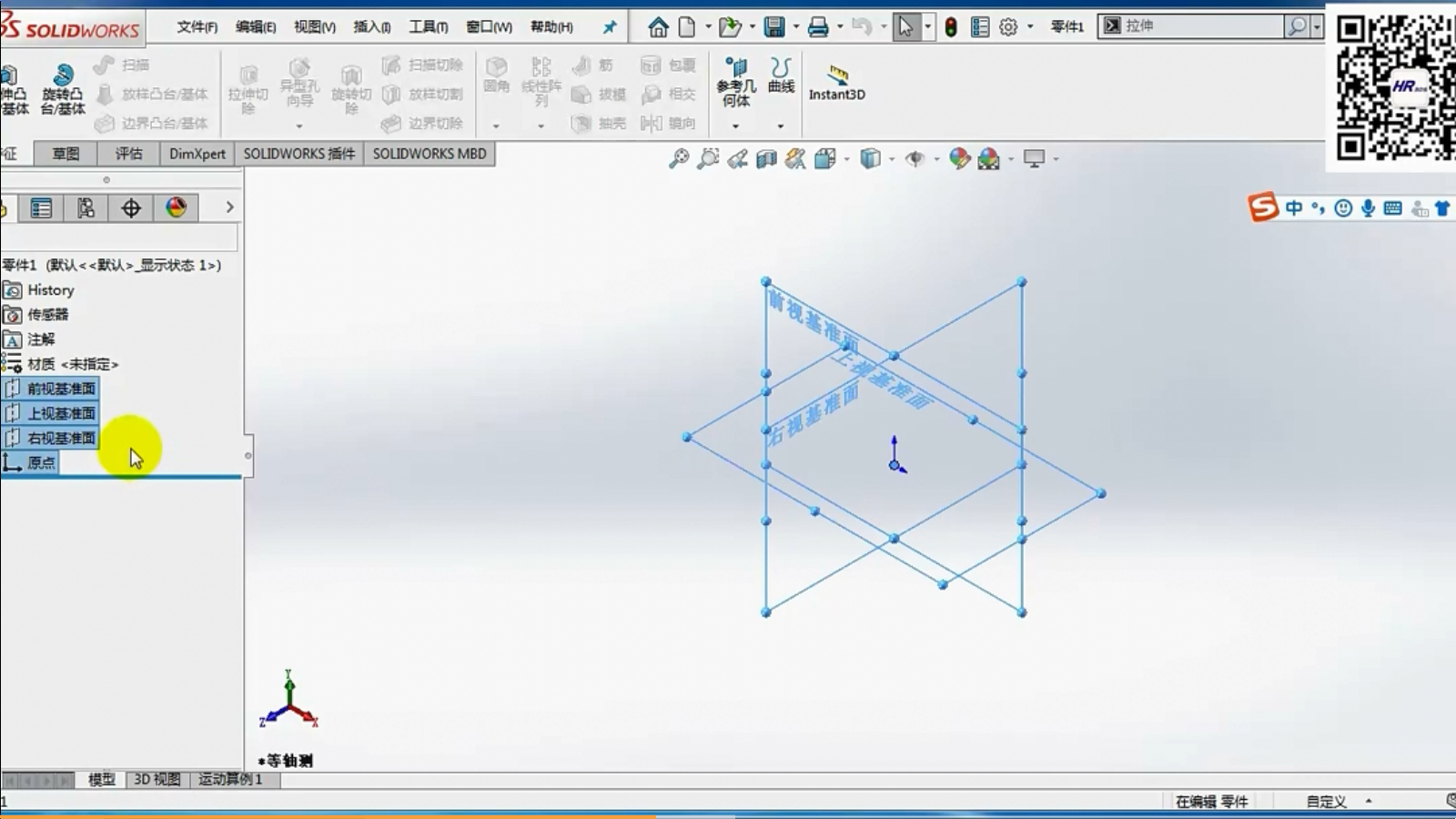Toggle the Instant3D mode button

[x=837, y=82]
